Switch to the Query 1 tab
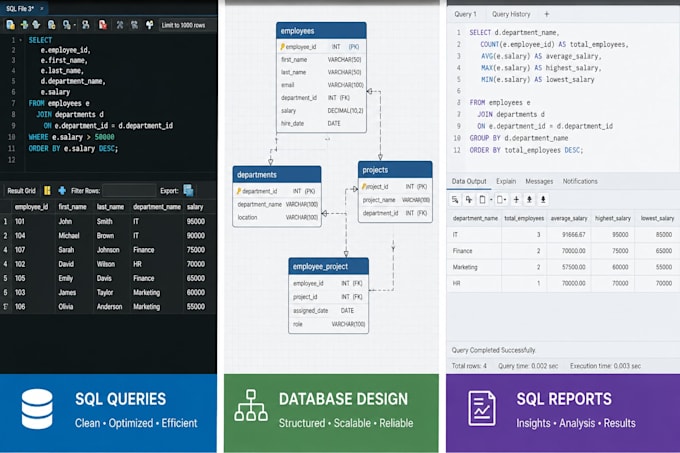 click(465, 14)
